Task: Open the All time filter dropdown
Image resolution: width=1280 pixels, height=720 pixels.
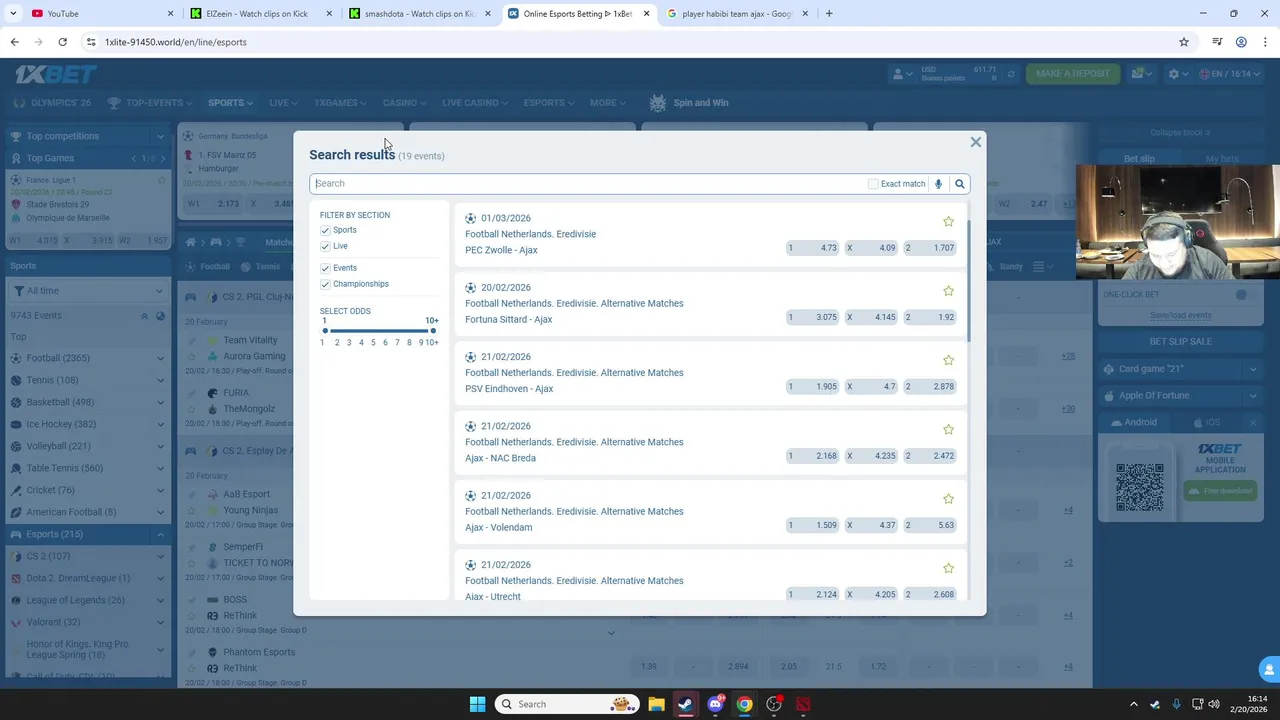Action: point(86,291)
